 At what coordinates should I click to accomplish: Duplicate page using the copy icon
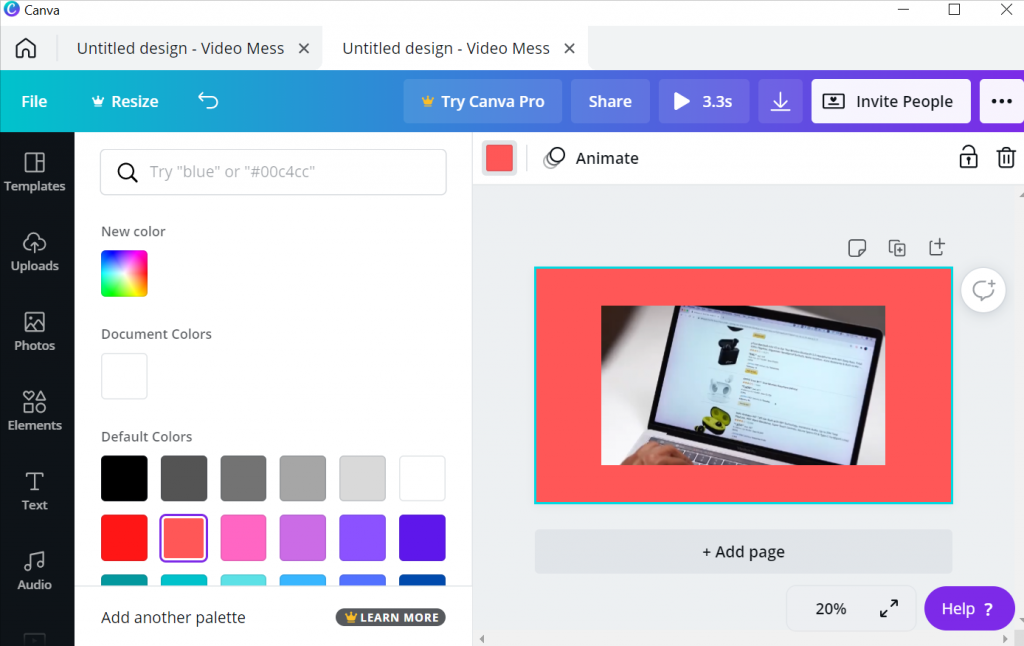(897, 248)
